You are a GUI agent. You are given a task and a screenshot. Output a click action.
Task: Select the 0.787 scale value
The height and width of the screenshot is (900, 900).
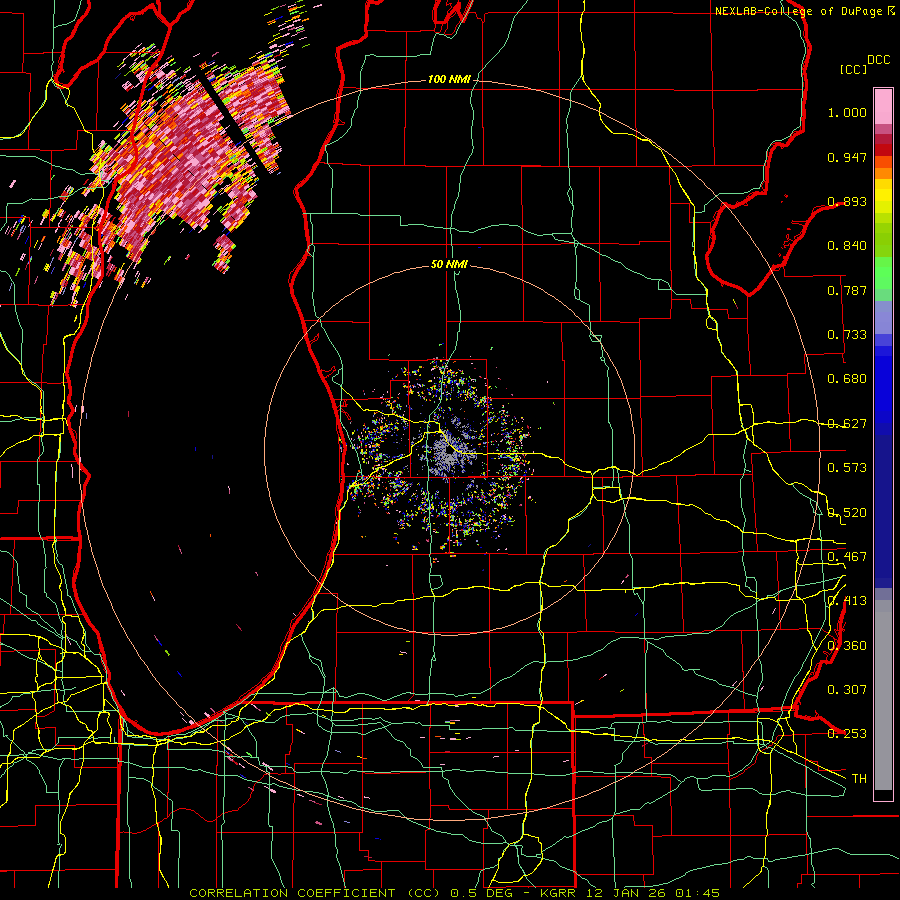pos(847,290)
